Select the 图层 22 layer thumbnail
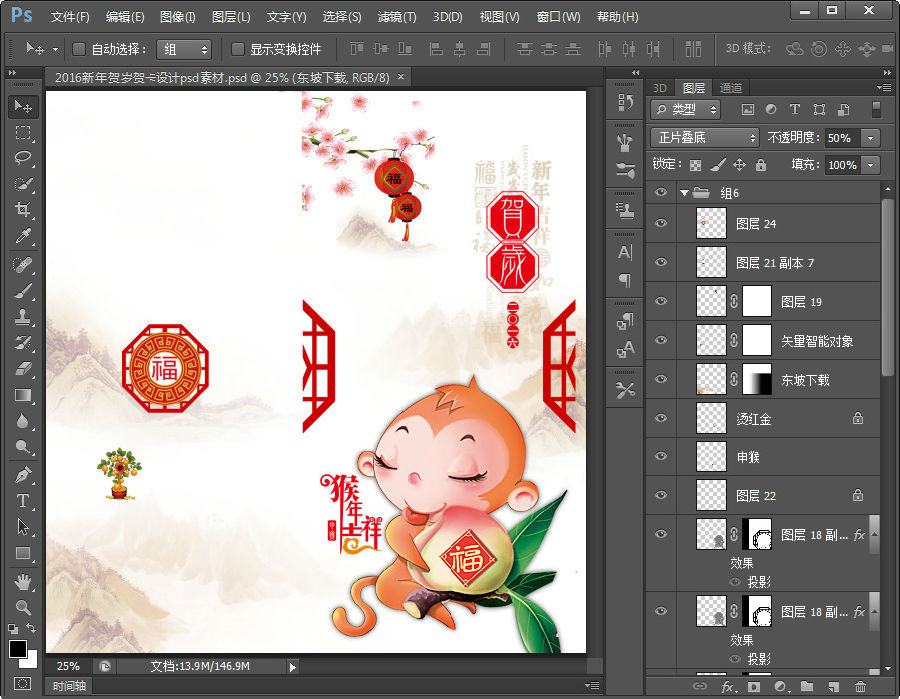The width and height of the screenshot is (900, 699). (x=711, y=495)
